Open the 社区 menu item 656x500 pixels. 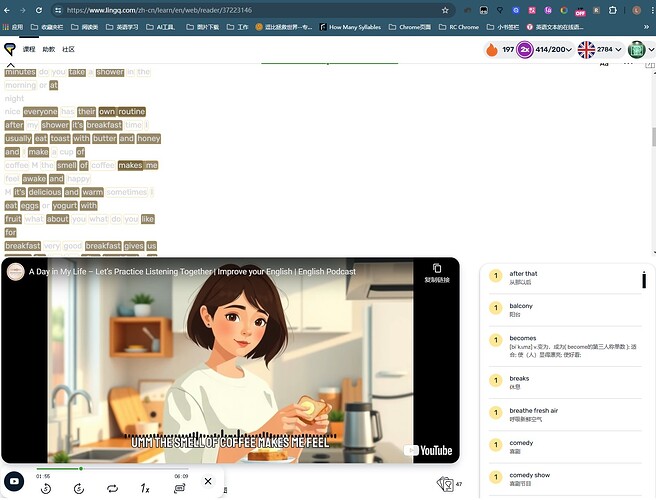pos(68,49)
